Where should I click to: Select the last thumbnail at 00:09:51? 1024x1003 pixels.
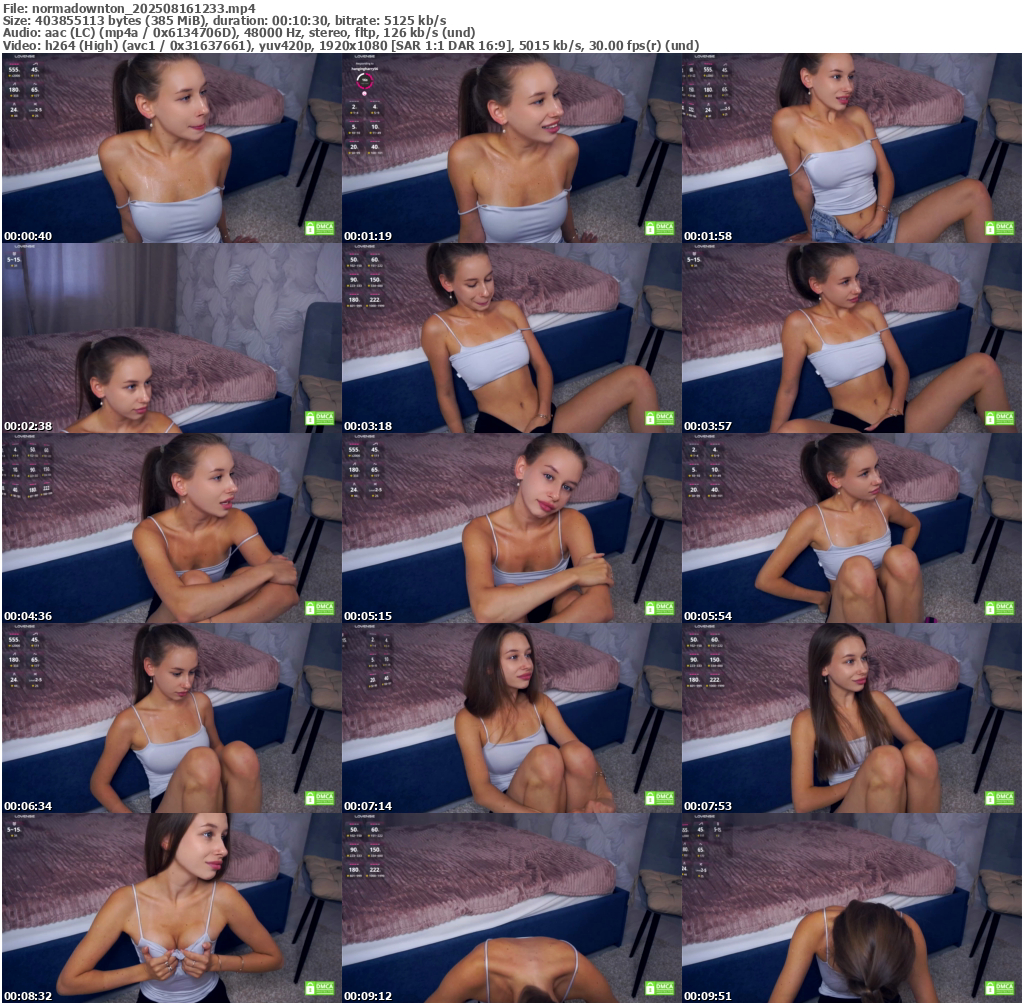(x=851, y=908)
